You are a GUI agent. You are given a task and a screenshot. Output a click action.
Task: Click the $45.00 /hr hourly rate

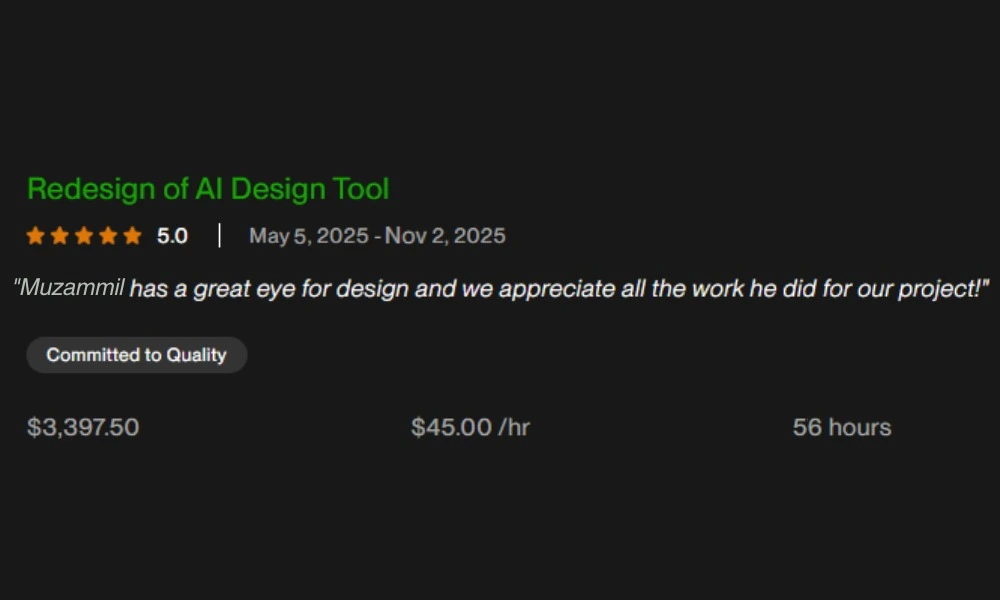(x=471, y=427)
